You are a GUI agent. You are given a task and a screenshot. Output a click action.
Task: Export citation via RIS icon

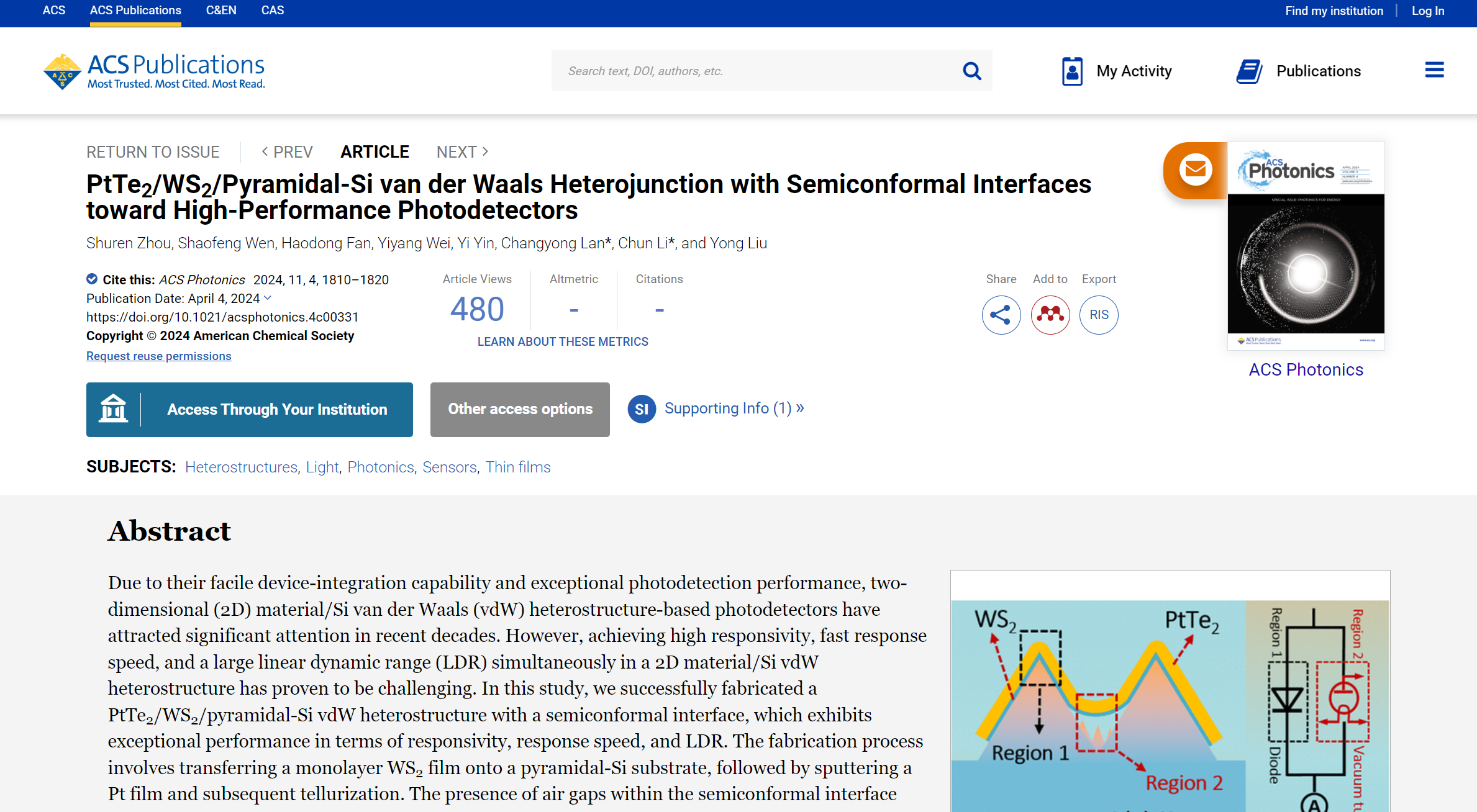pos(1099,315)
